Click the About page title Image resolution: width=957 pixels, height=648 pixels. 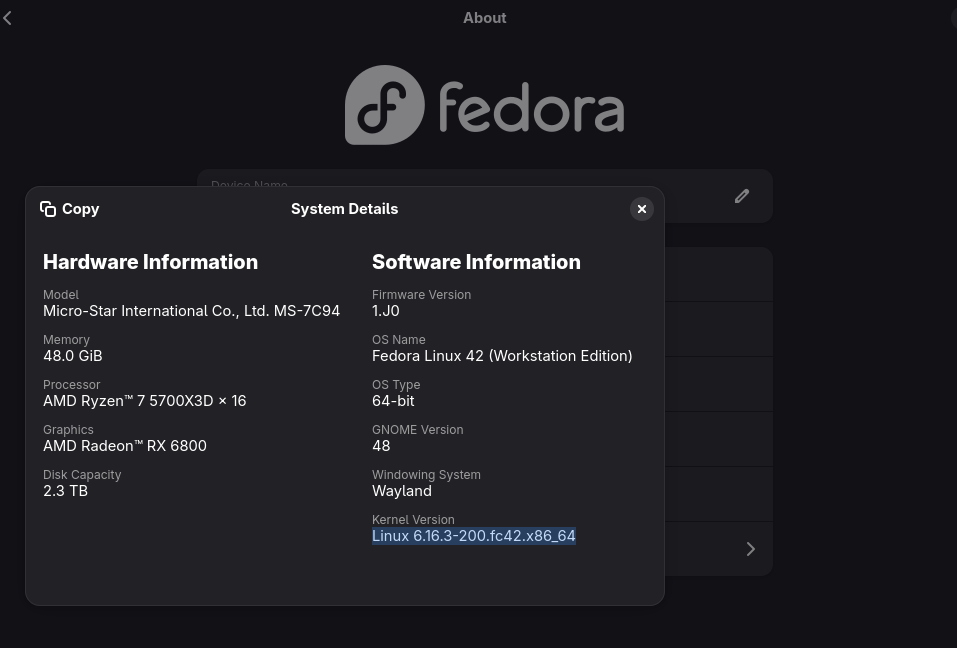(x=484, y=18)
